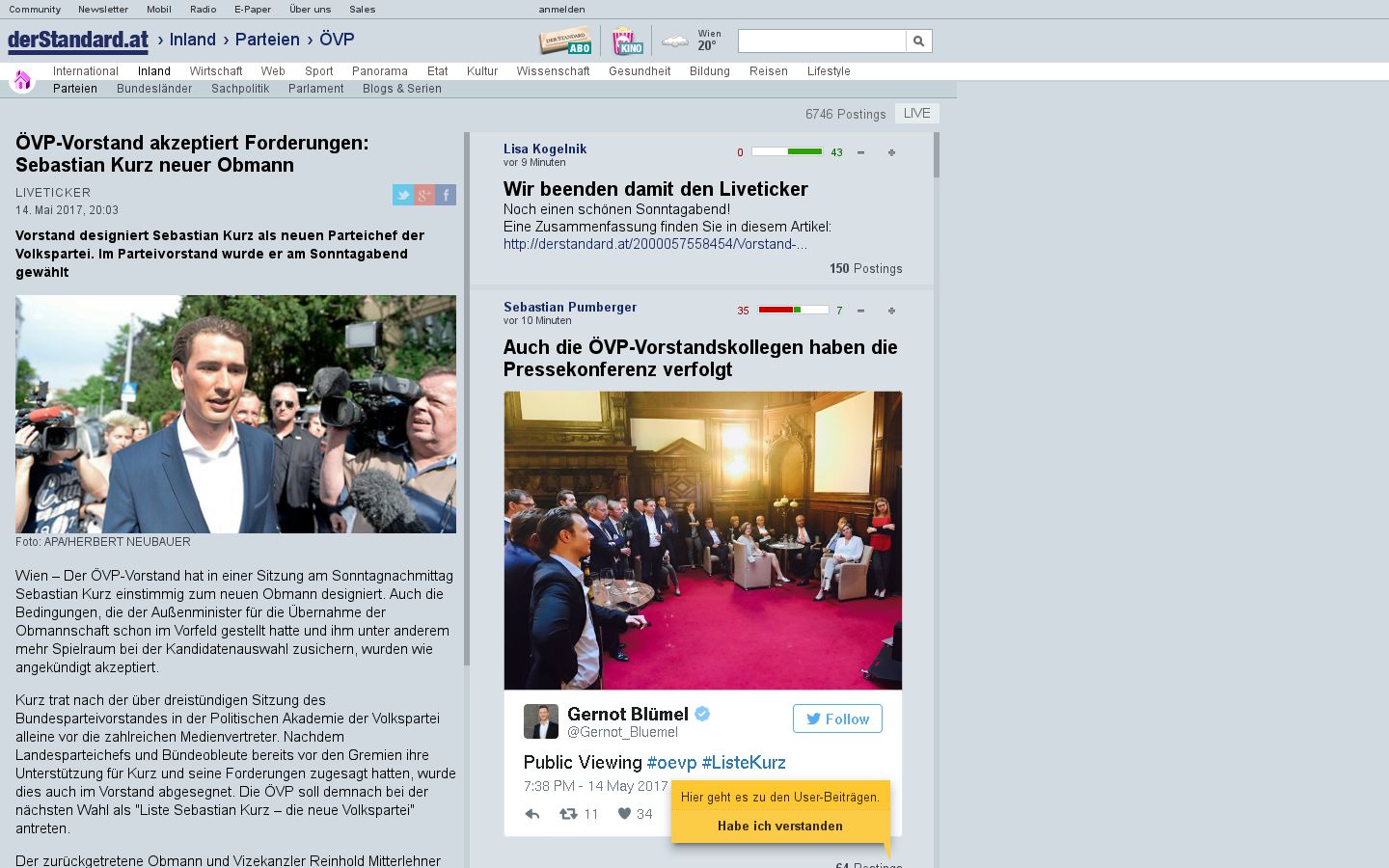Toggle the LIVE ticker button
The height and width of the screenshot is (868, 1389).
(x=916, y=113)
